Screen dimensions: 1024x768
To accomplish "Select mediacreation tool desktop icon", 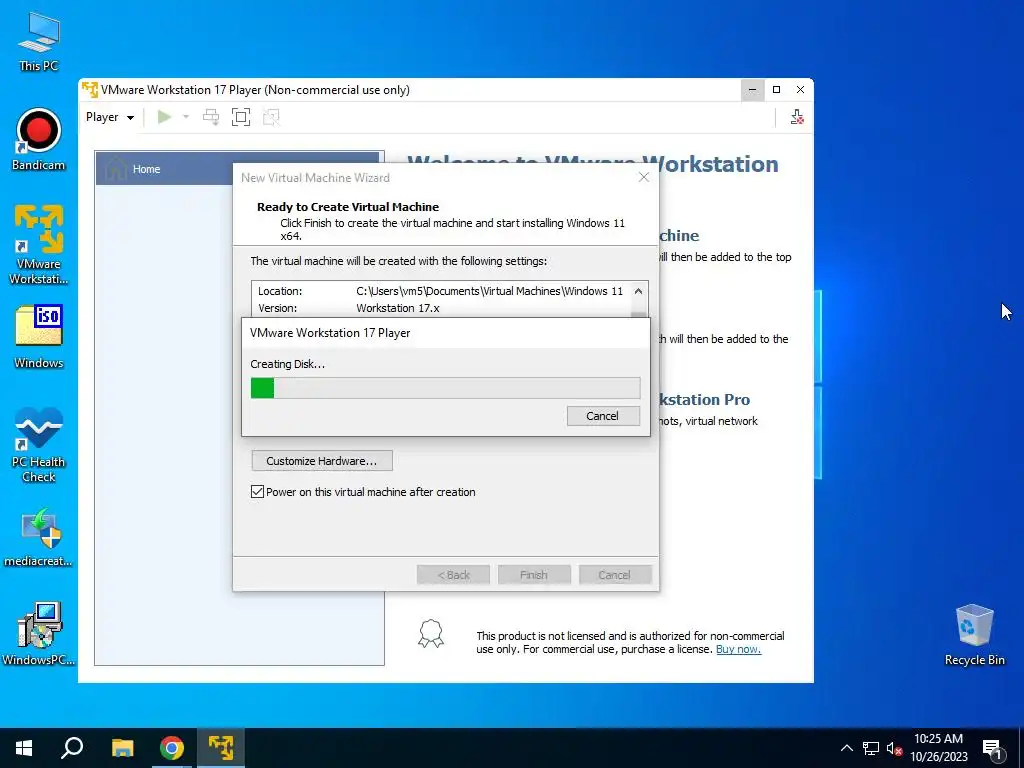I will 39,537.
